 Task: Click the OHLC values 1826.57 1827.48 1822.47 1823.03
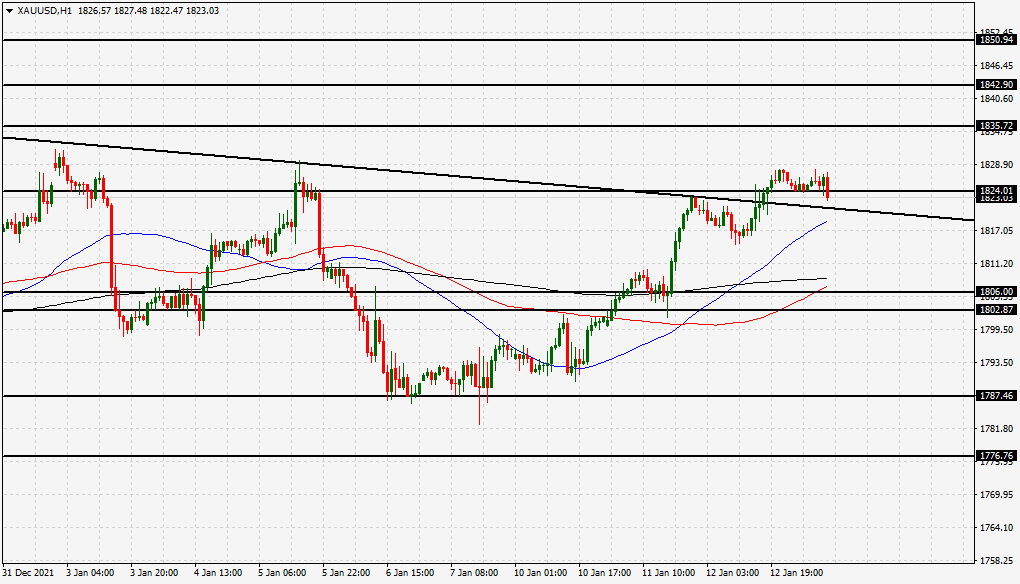pyautogui.click(x=148, y=10)
